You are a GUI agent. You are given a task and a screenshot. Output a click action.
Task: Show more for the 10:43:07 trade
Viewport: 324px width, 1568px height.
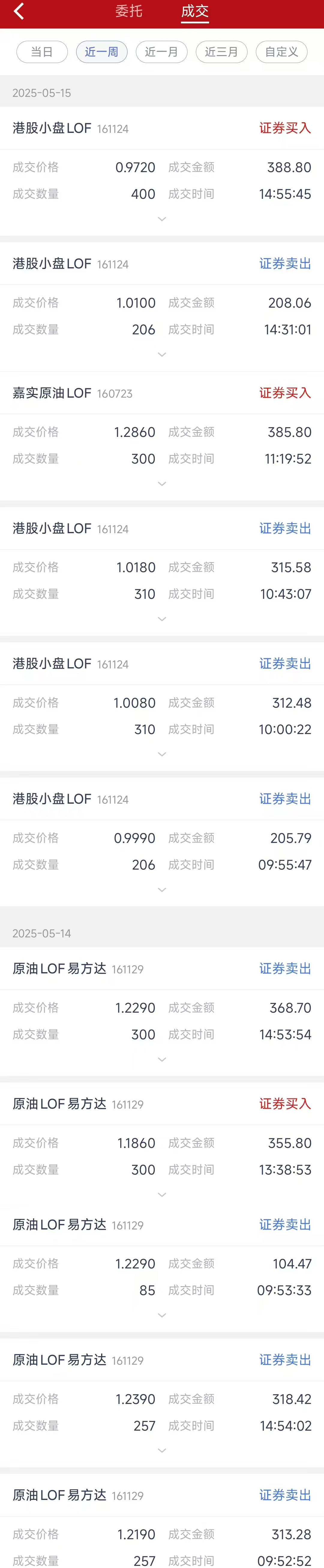click(162, 619)
